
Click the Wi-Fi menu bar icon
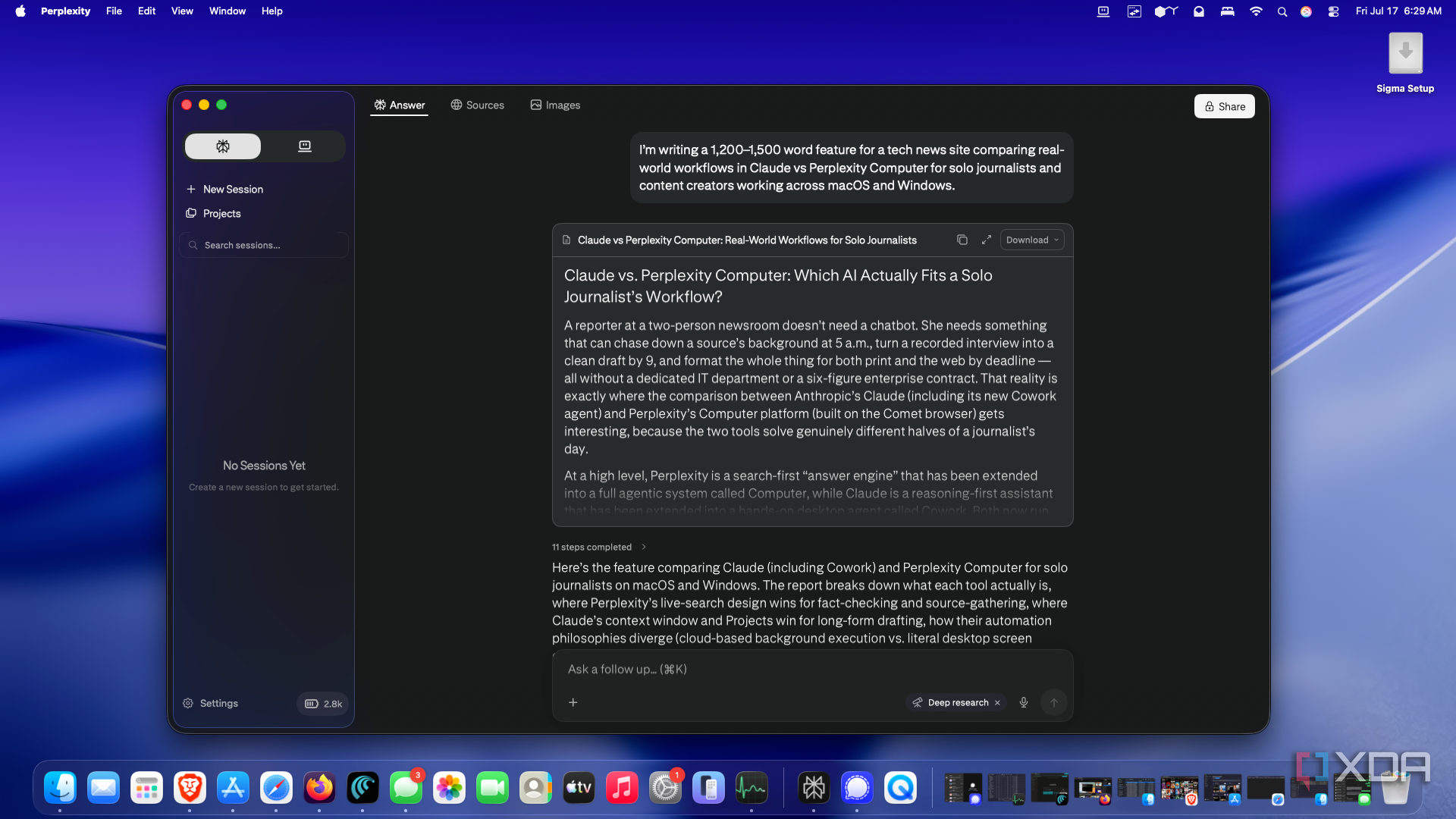[x=1256, y=11]
